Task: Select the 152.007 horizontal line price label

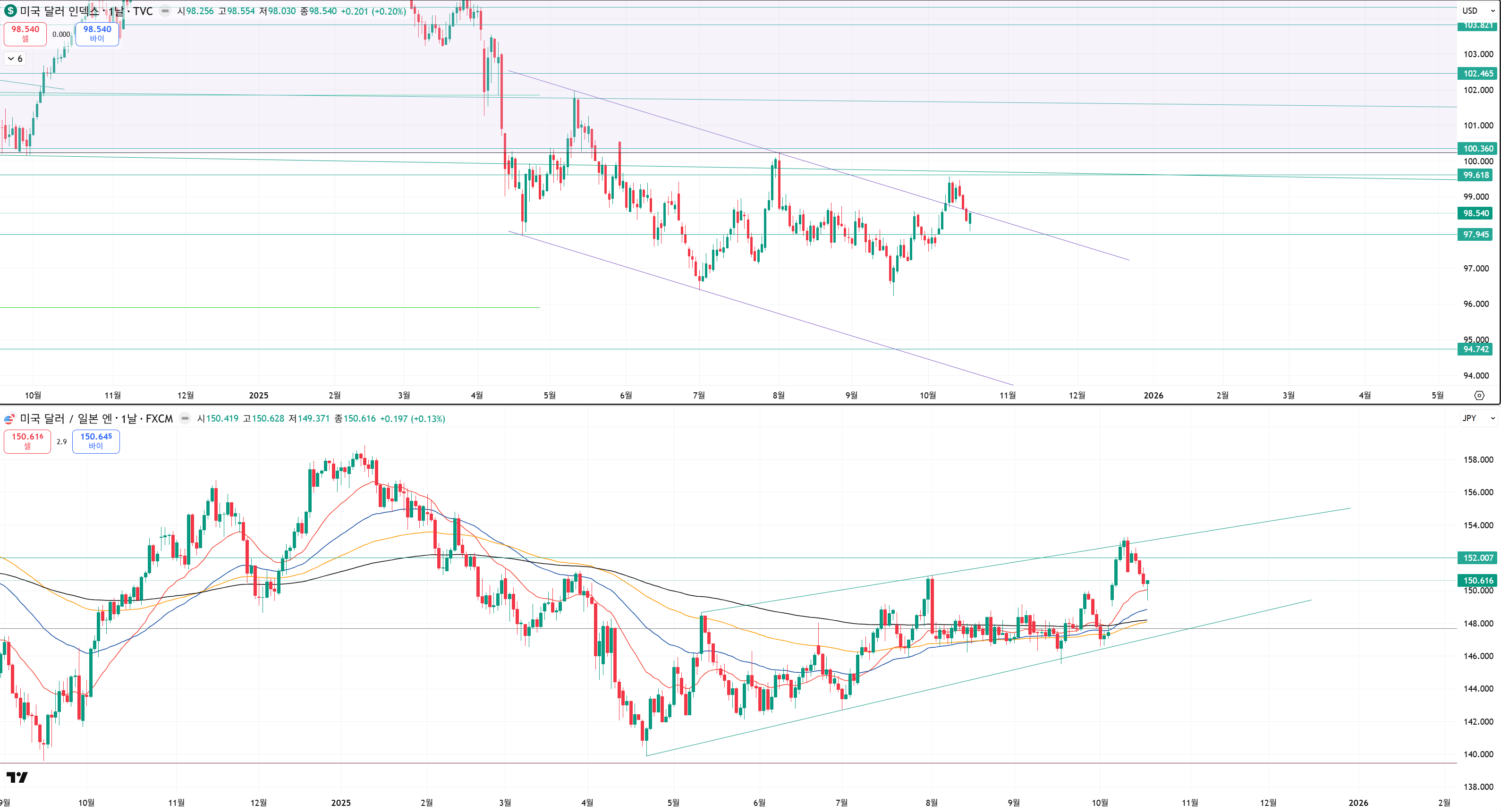Action: (x=1478, y=558)
